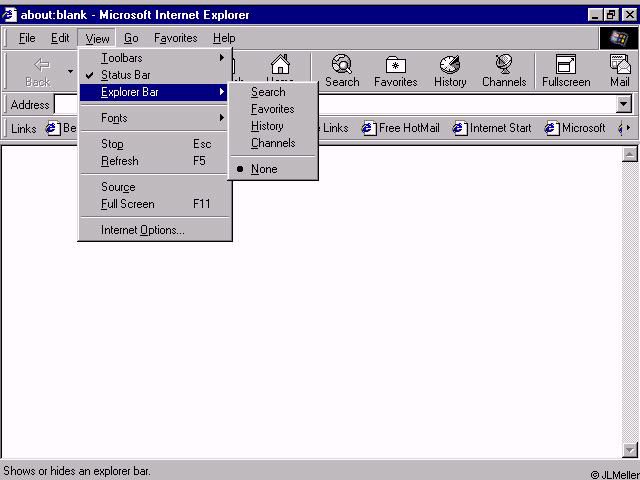Click the Free HotMail link text
Image resolution: width=640 pixels, height=480 pixels.
(409, 128)
